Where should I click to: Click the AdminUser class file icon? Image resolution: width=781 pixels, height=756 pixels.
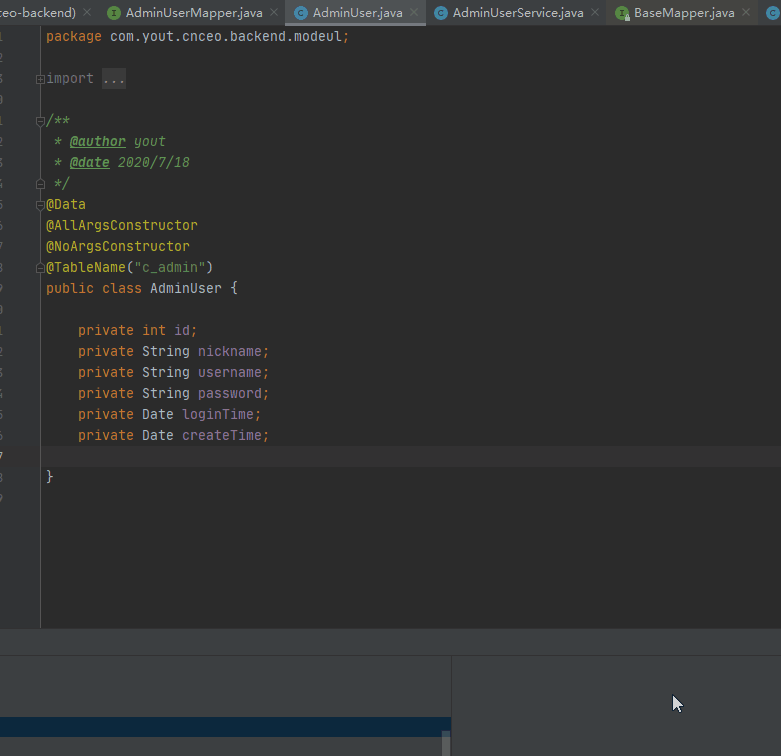point(301,13)
